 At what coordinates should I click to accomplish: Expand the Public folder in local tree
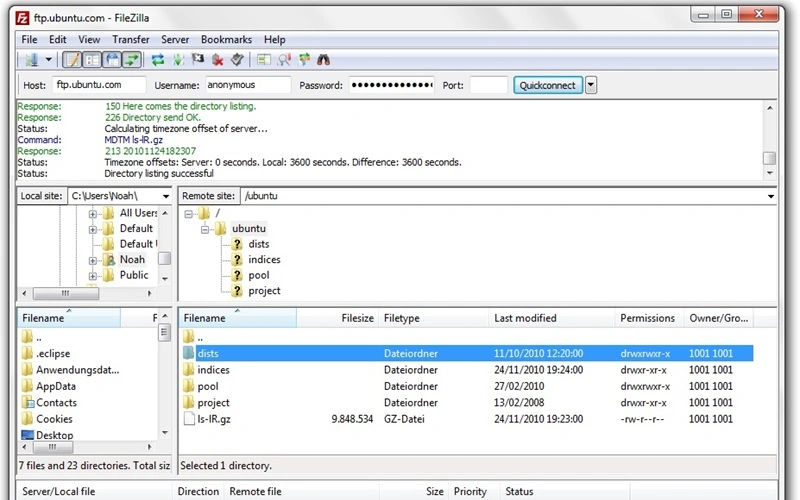(93, 276)
